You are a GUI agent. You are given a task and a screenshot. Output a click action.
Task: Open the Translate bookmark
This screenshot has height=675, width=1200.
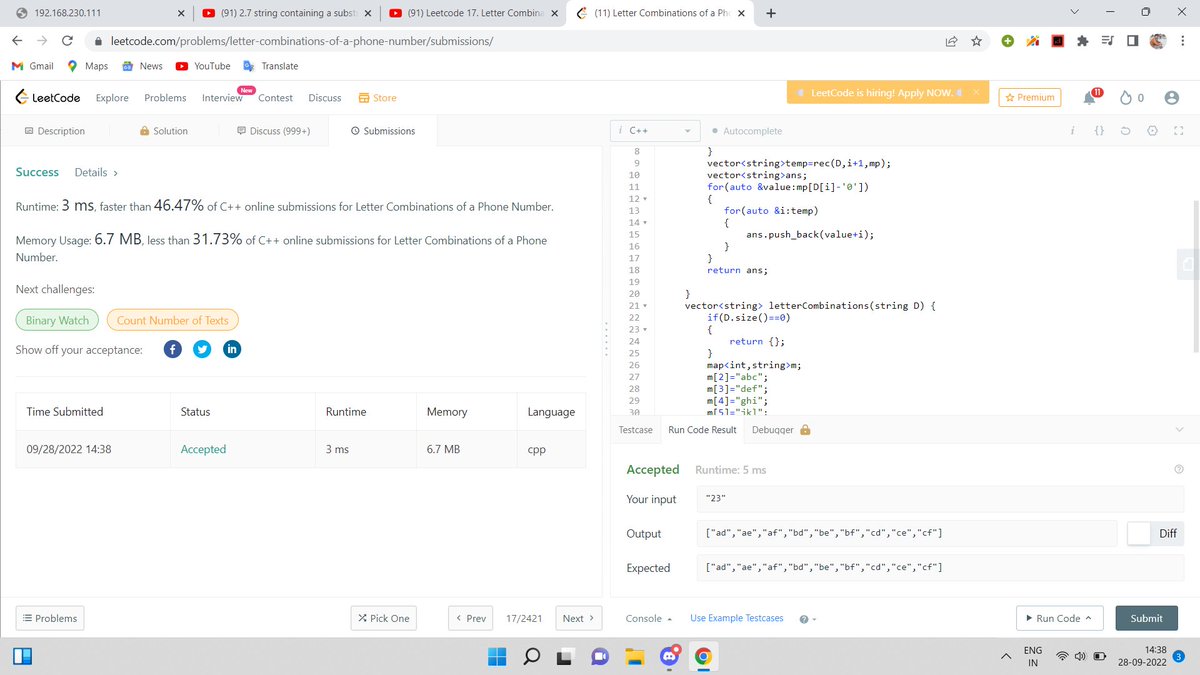coord(270,66)
